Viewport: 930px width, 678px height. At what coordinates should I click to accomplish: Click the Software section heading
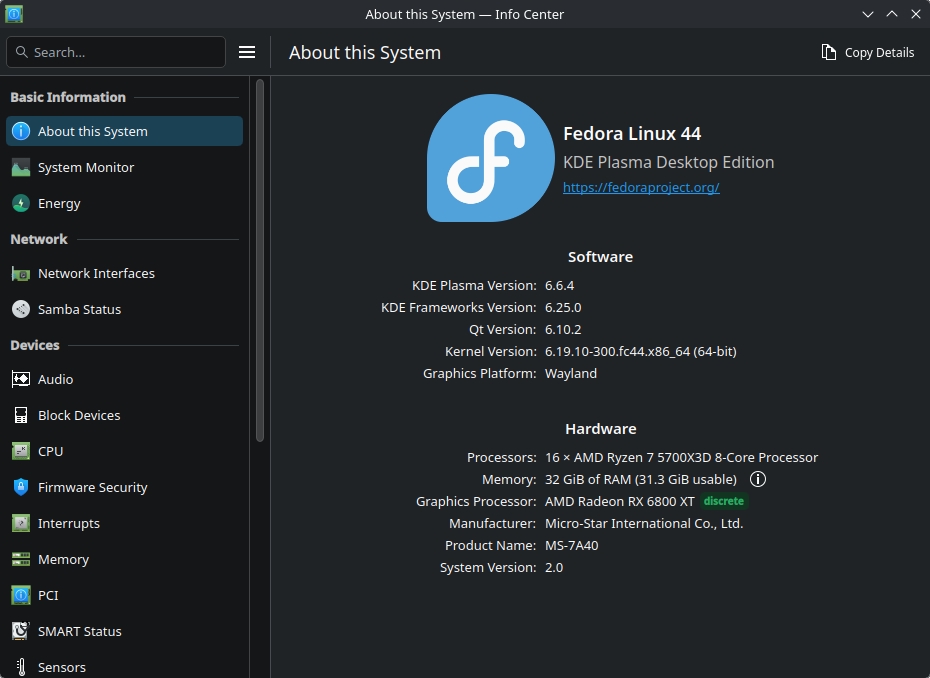click(600, 257)
